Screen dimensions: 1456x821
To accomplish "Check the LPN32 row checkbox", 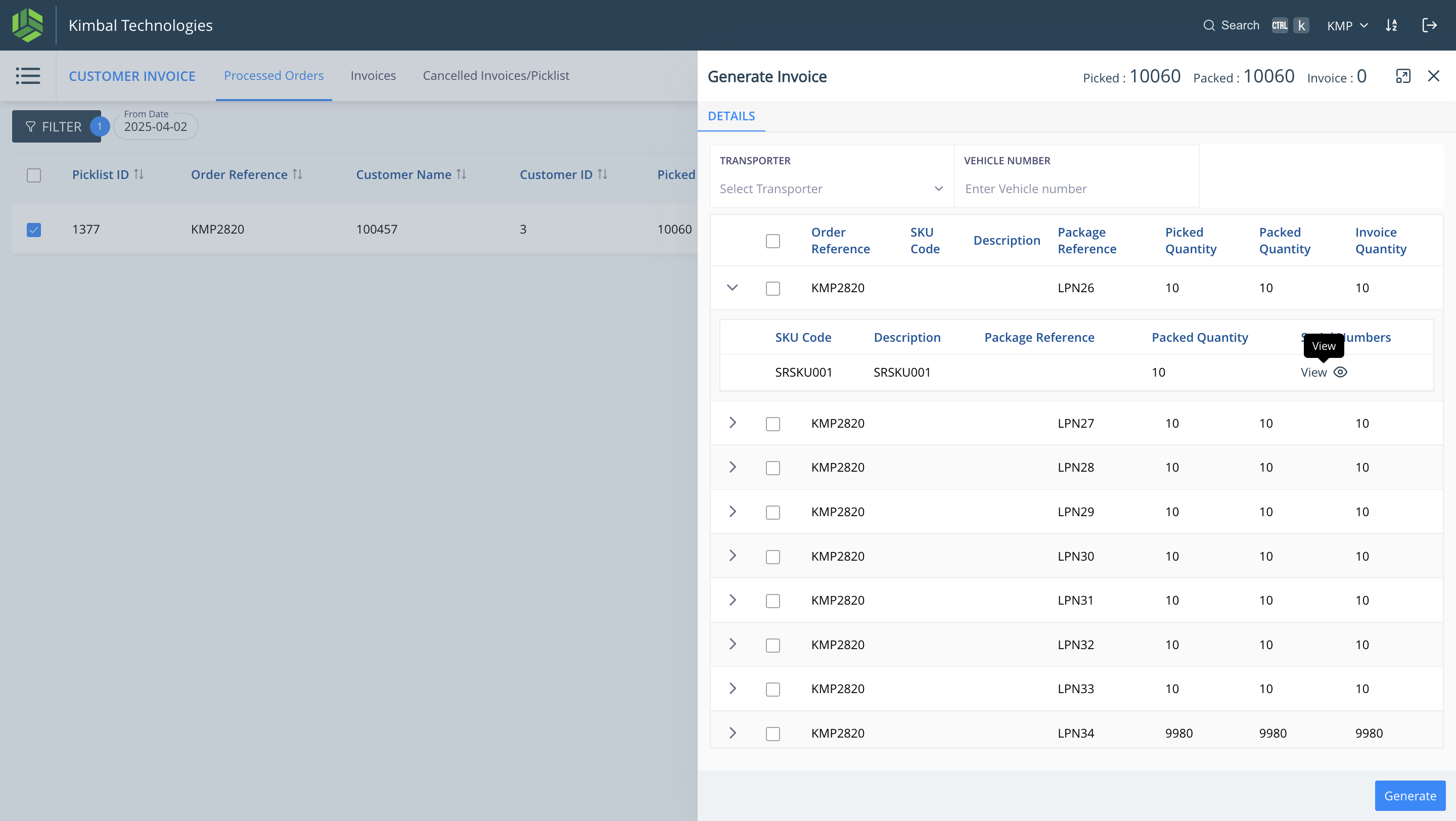I will [x=772, y=645].
